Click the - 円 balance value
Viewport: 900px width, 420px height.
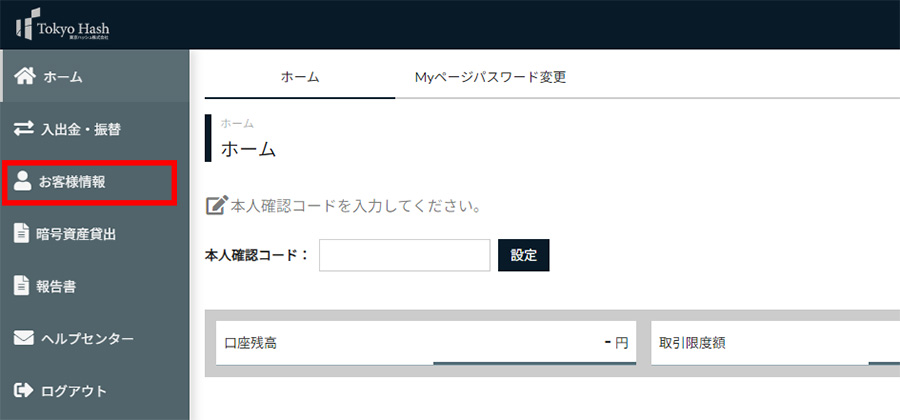(x=616, y=343)
